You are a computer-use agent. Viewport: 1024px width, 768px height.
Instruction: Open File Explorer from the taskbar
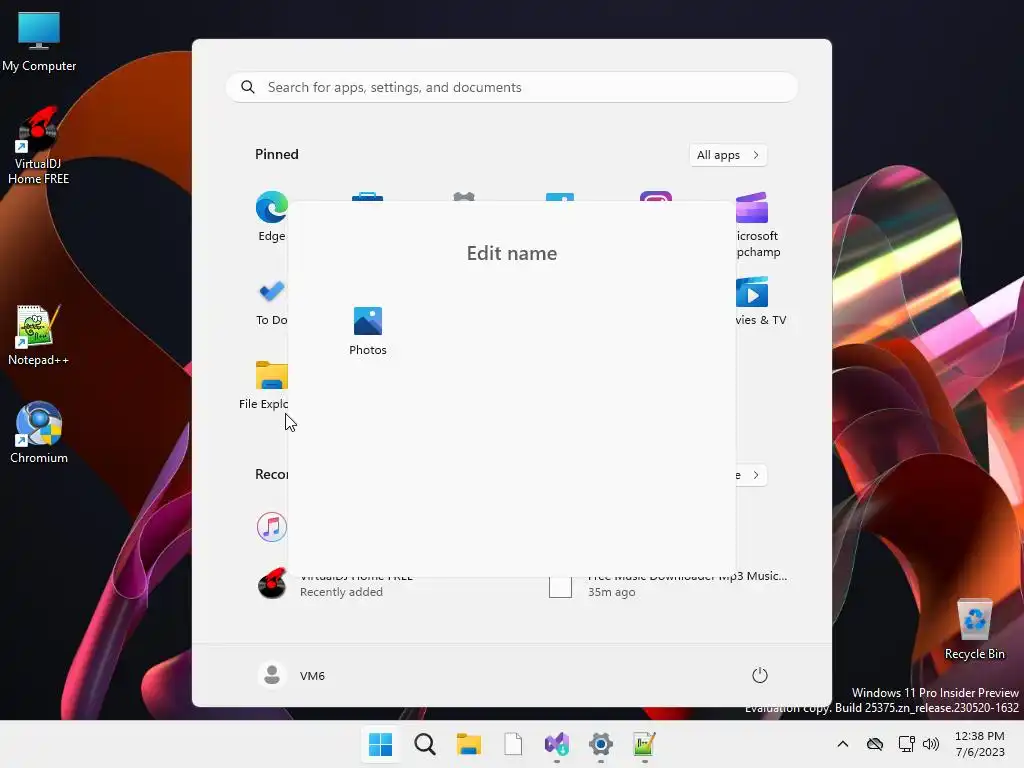point(468,744)
